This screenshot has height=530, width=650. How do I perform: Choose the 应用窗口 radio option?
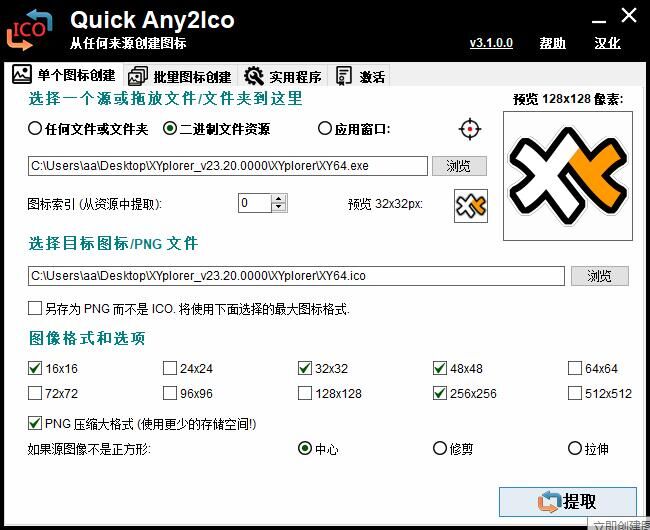pyautogui.click(x=325, y=129)
